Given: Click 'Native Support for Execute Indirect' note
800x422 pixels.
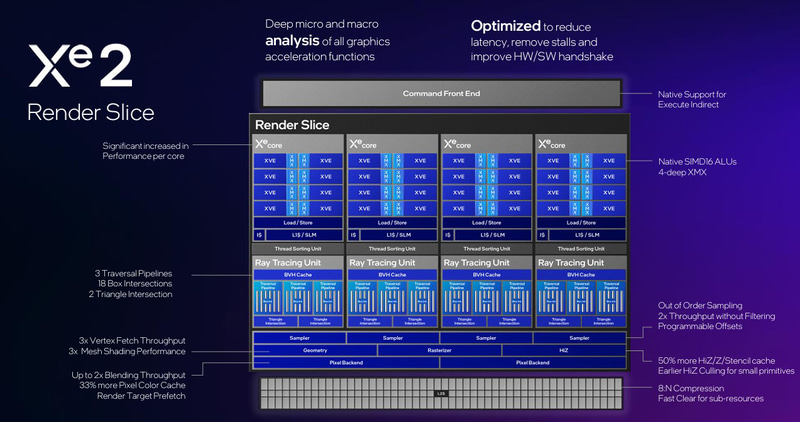Looking at the screenshot, I should click(692, 100).
